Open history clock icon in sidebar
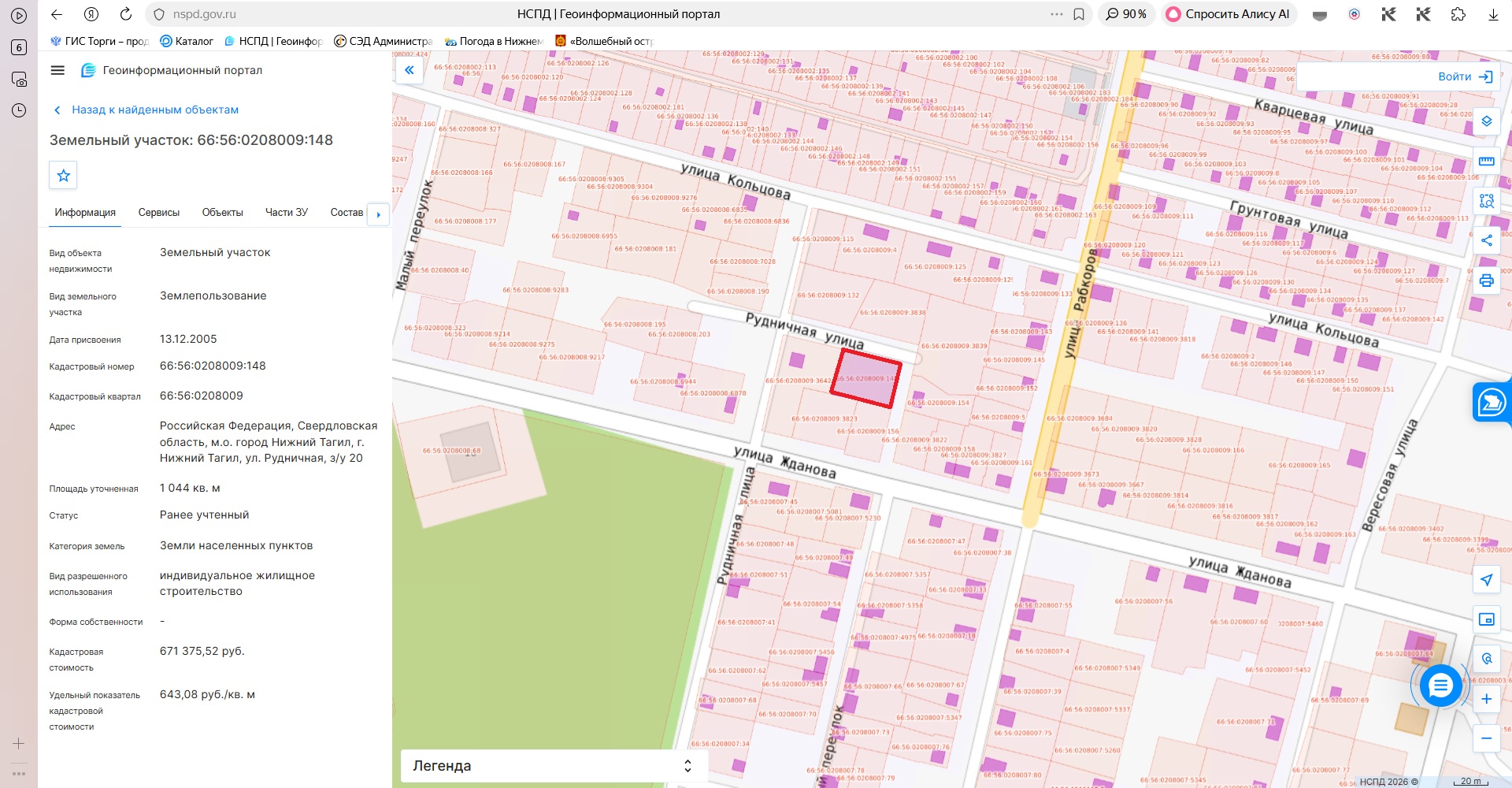Screen dimensions: 1512x788 (x=19, y=110)
